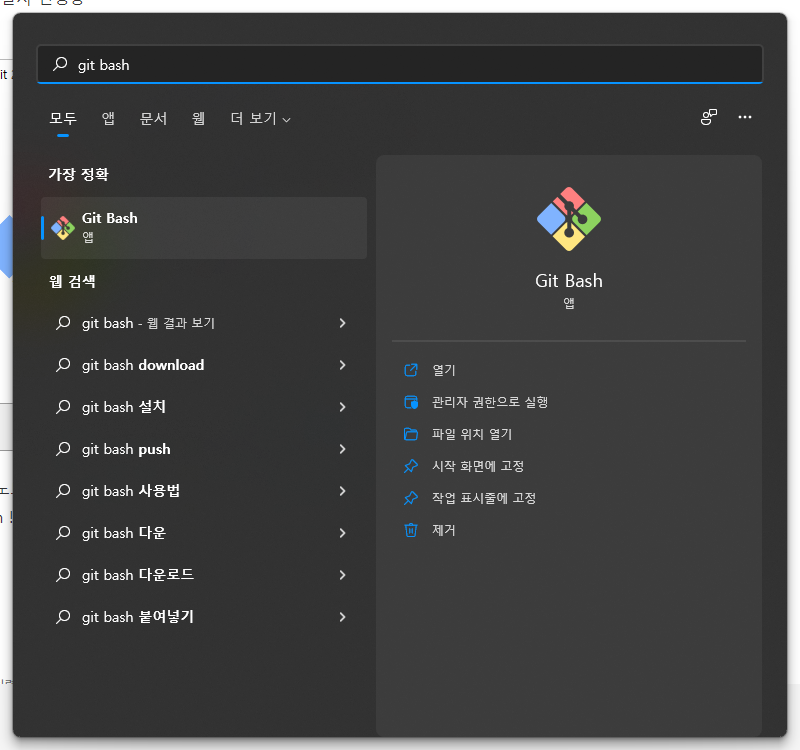Click the magnifier icon beside 'git bash push'
The width and height of the screenshot is (800, 750).
tap(63, 448)
